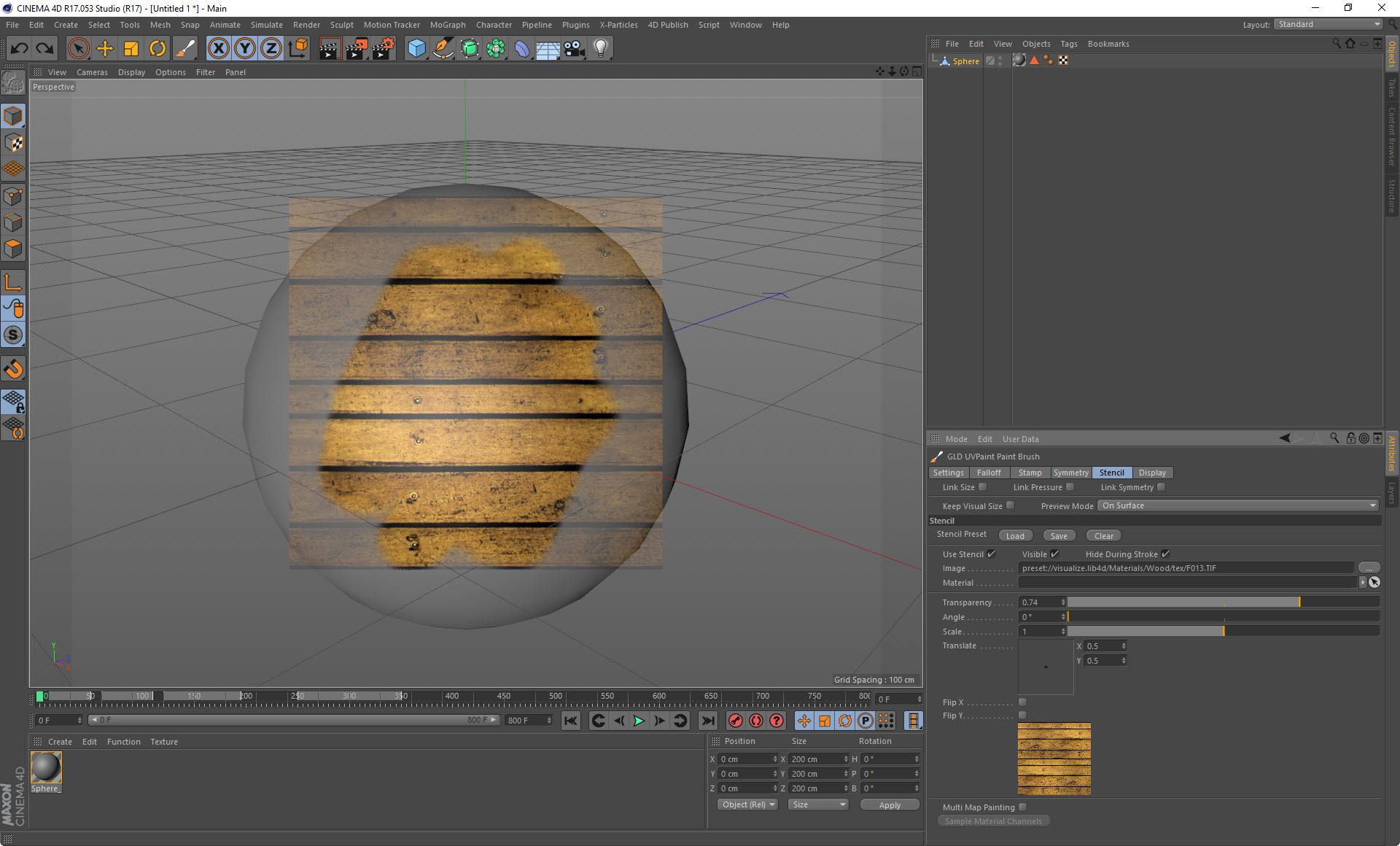This screenshot has width=1400, height=846.
Task: Add a Light object
Action: (601, 48)
